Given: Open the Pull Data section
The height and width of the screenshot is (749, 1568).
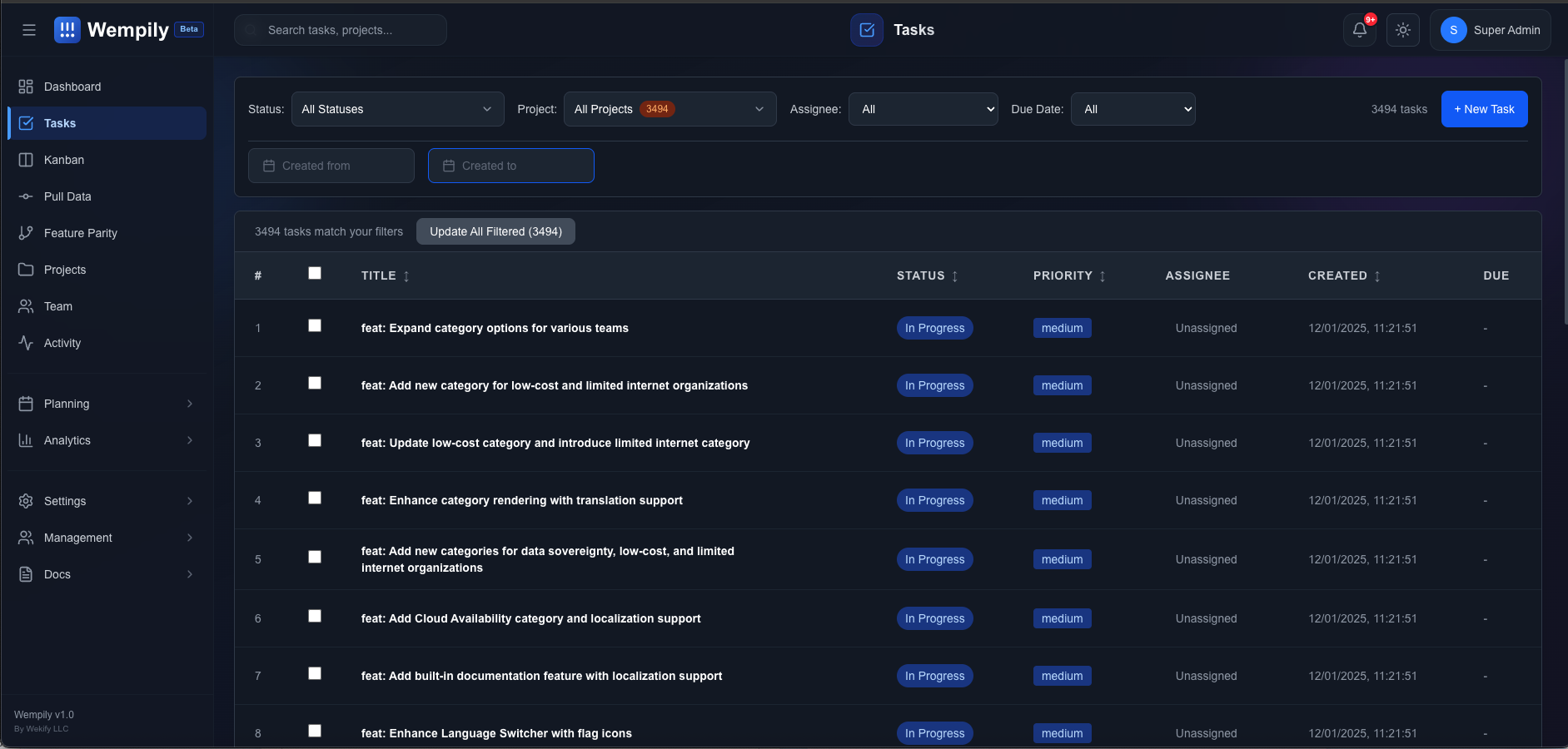Looking at the screenshot, I should coord(67,196).
